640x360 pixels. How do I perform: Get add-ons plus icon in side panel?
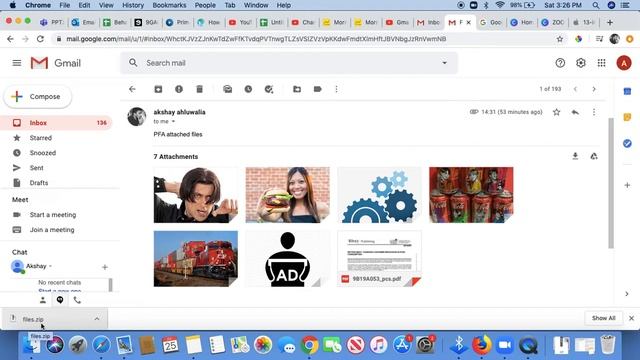[x=627, y=185]
